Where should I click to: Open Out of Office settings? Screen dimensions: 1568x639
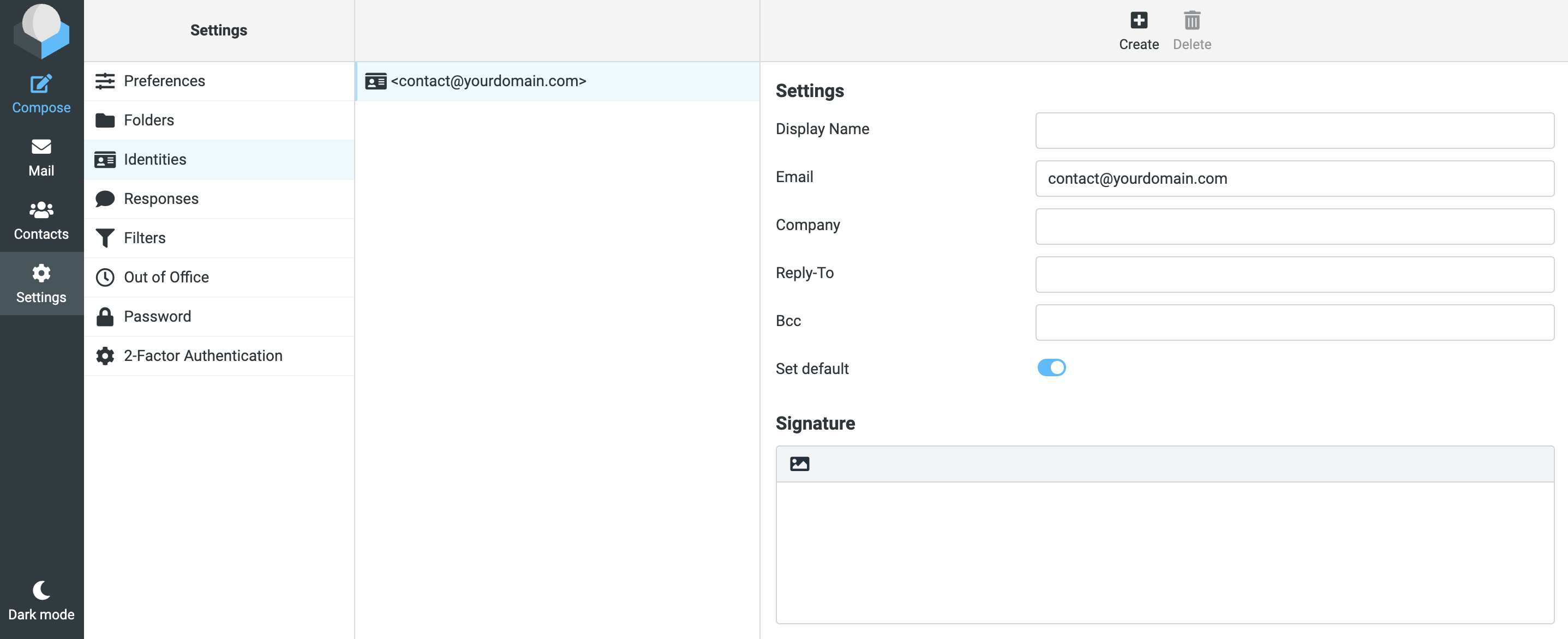click(165, 277)
